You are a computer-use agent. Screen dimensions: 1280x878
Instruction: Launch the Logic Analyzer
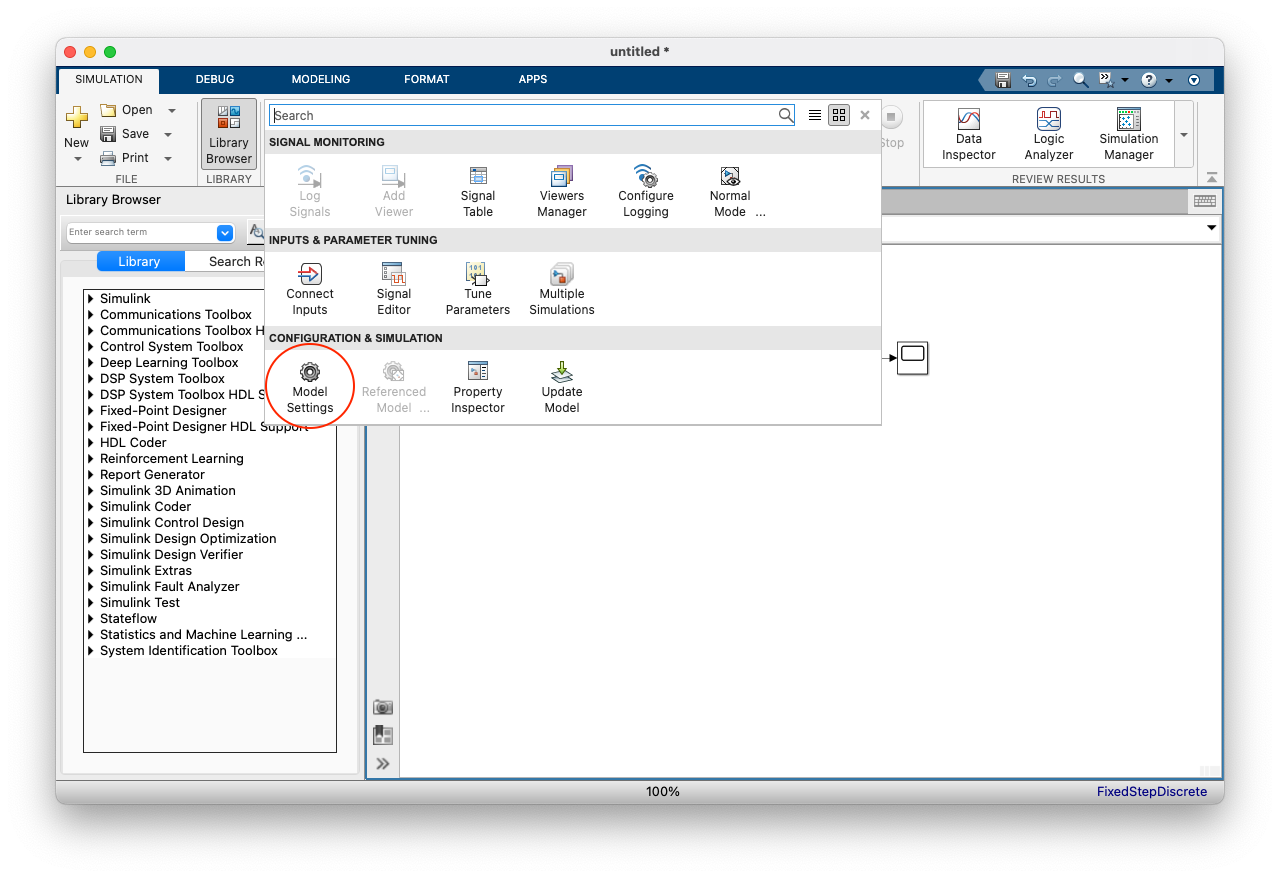point(1049,135)
